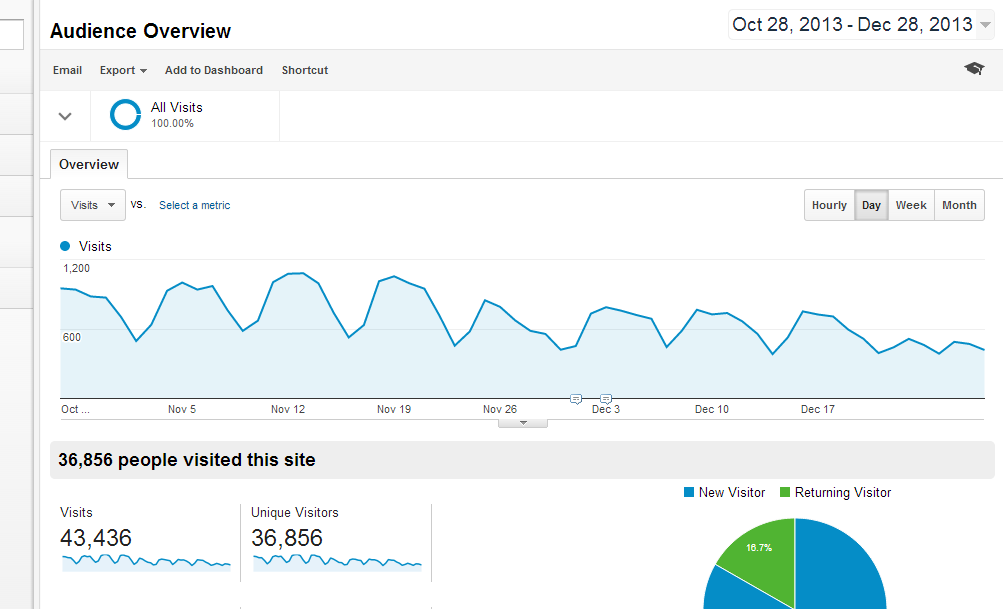Expand annotations drawer below the chart

523,423
